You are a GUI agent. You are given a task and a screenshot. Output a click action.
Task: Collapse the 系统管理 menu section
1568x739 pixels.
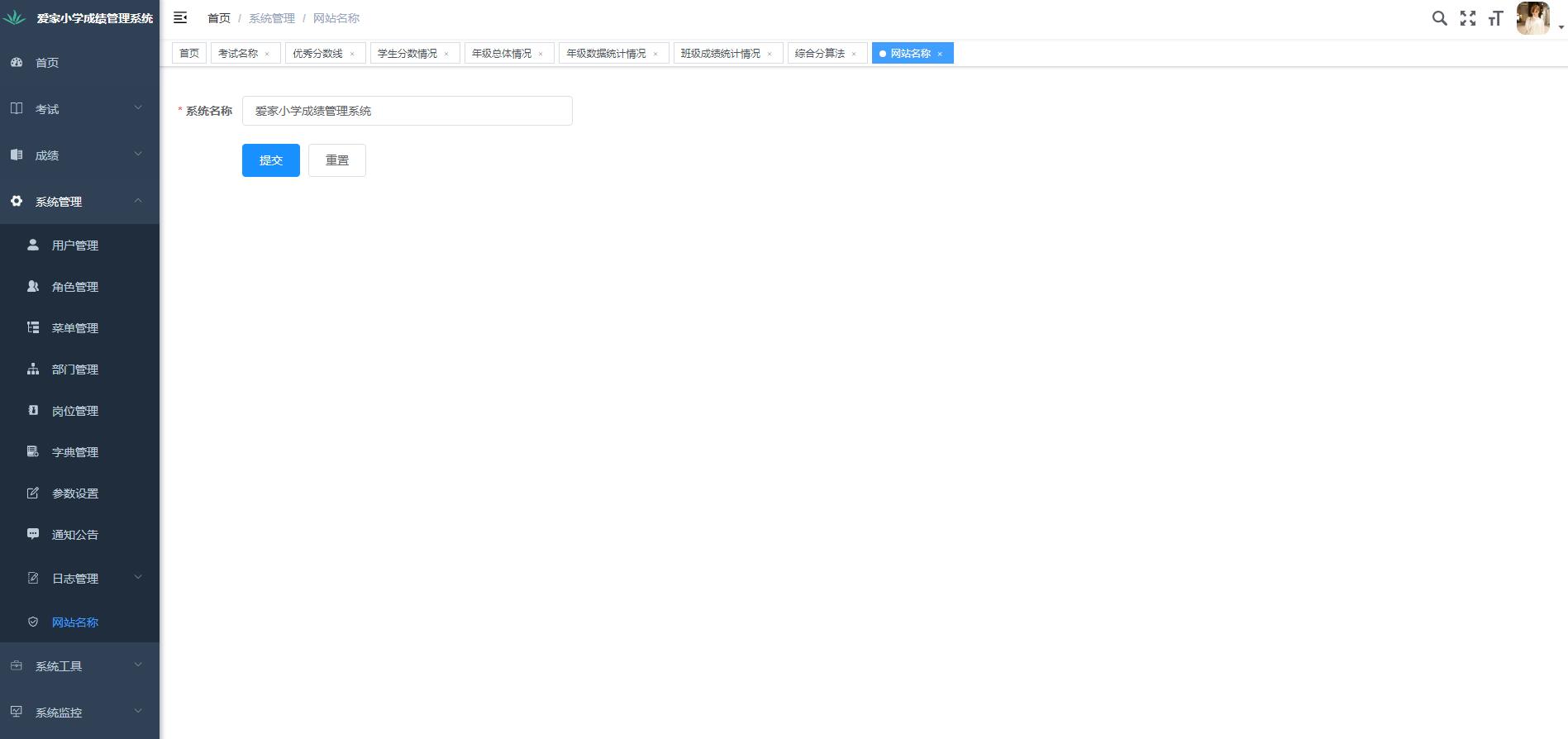(x=79, y=202)
